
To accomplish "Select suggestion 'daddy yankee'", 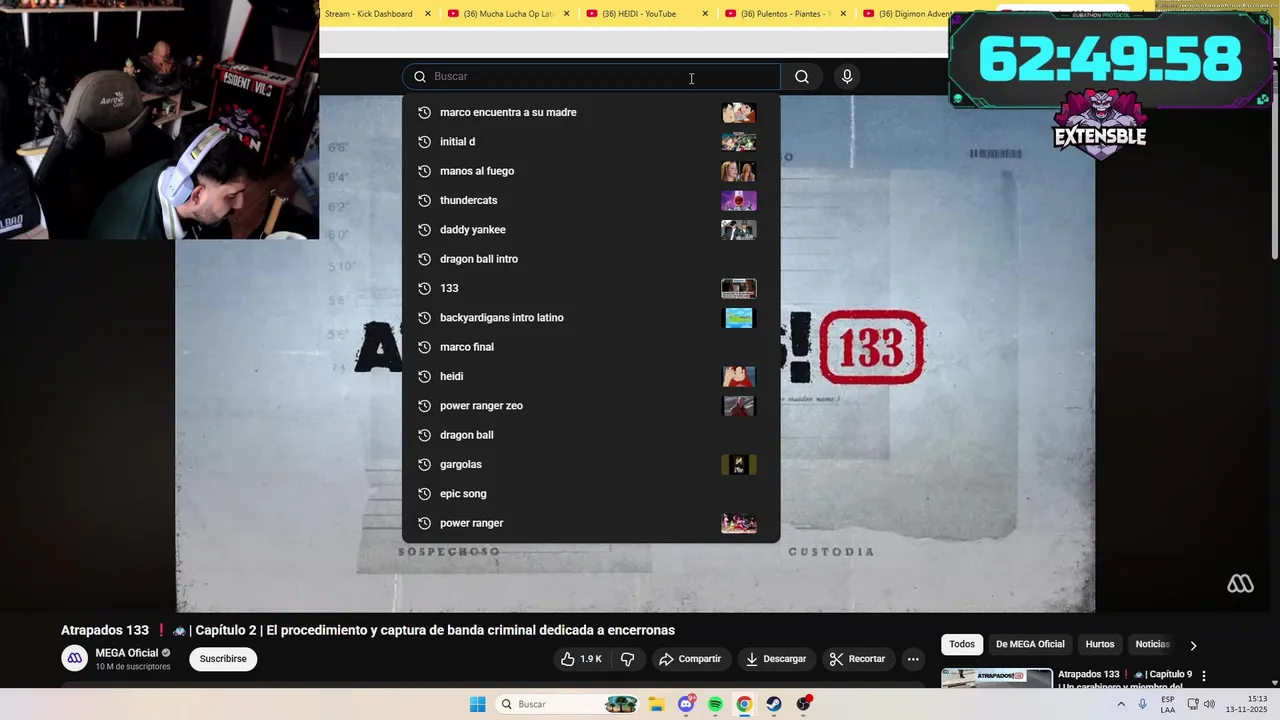I will 591,230.
